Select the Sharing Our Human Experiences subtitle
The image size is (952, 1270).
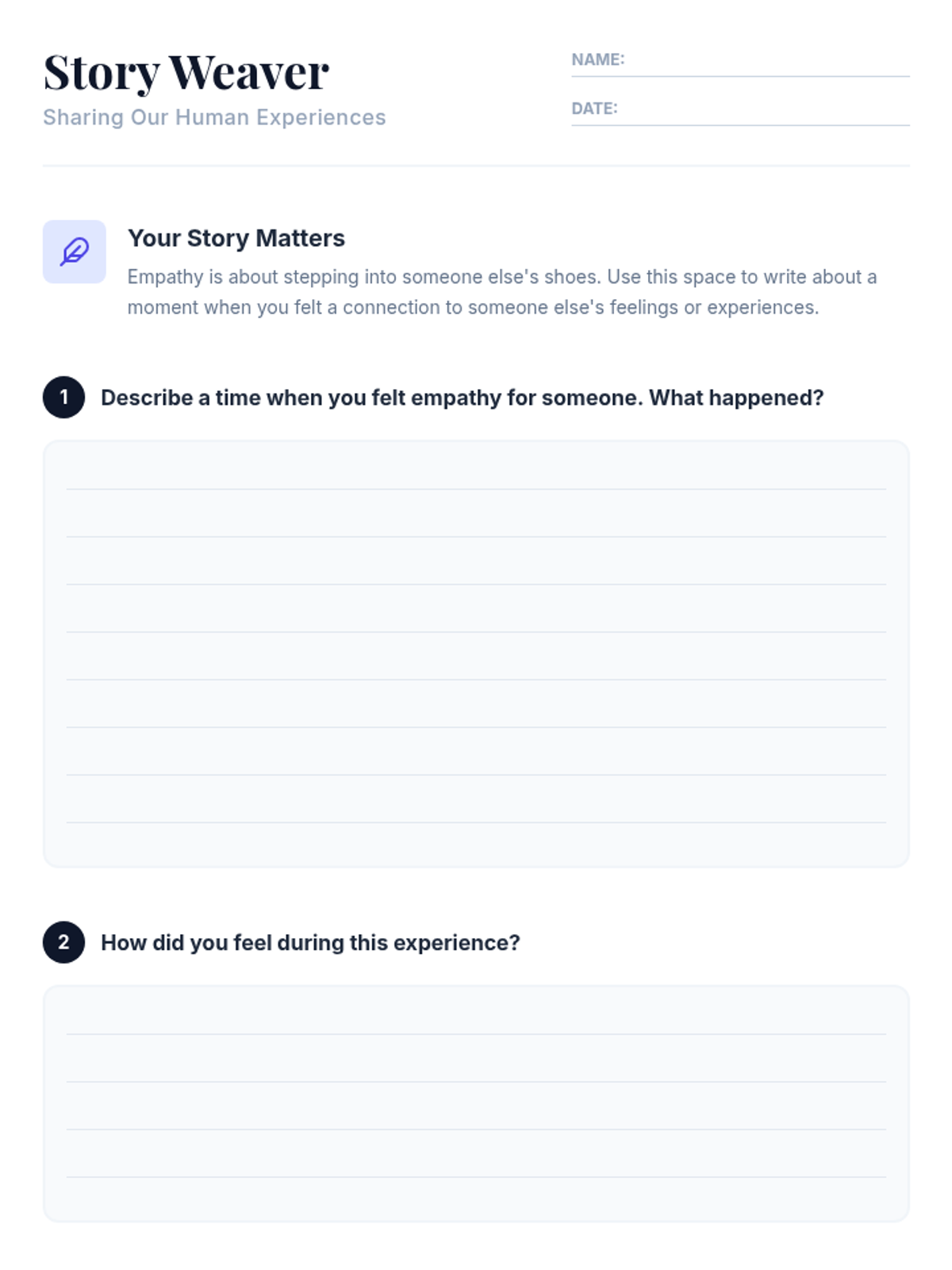point(214,117)
